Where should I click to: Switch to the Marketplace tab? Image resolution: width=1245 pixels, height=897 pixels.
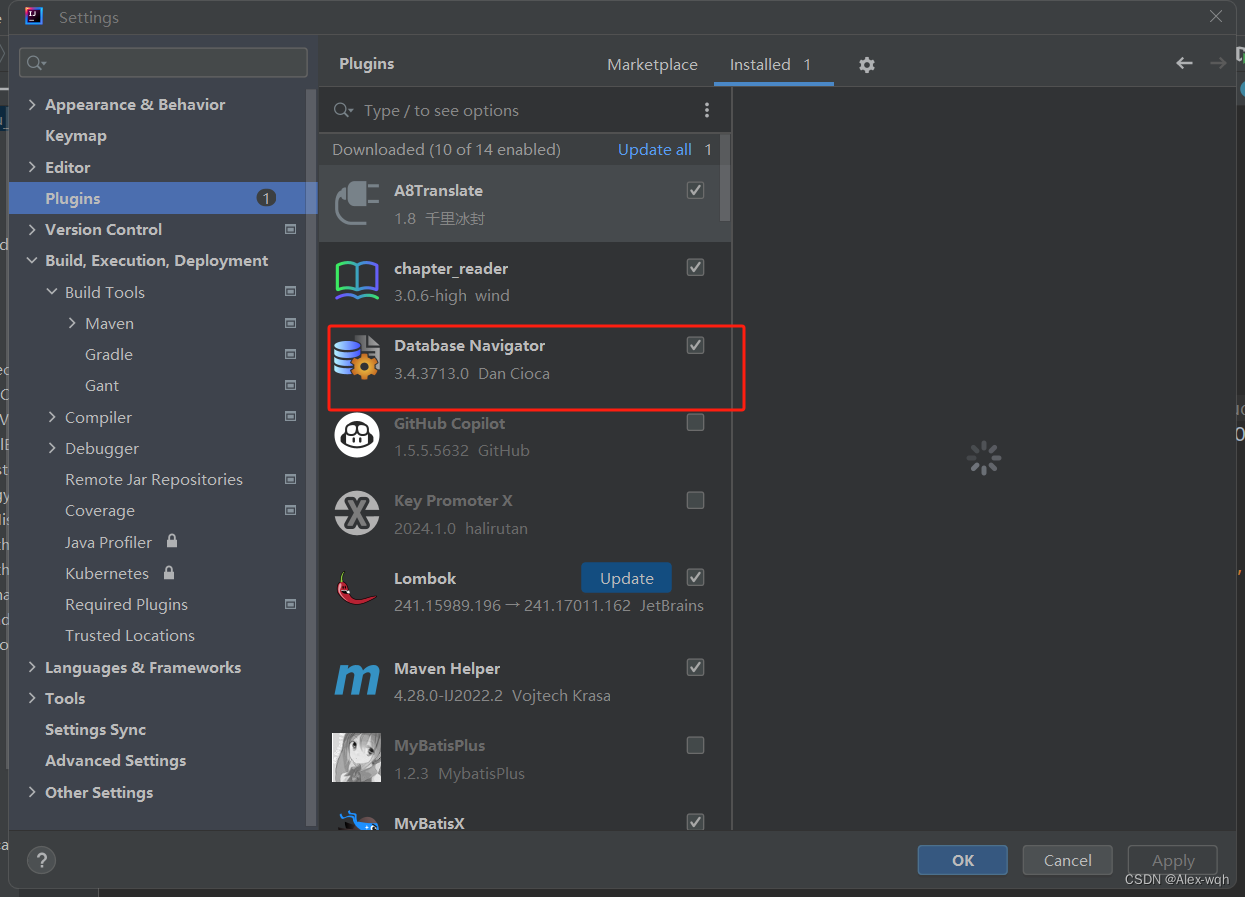652,64
